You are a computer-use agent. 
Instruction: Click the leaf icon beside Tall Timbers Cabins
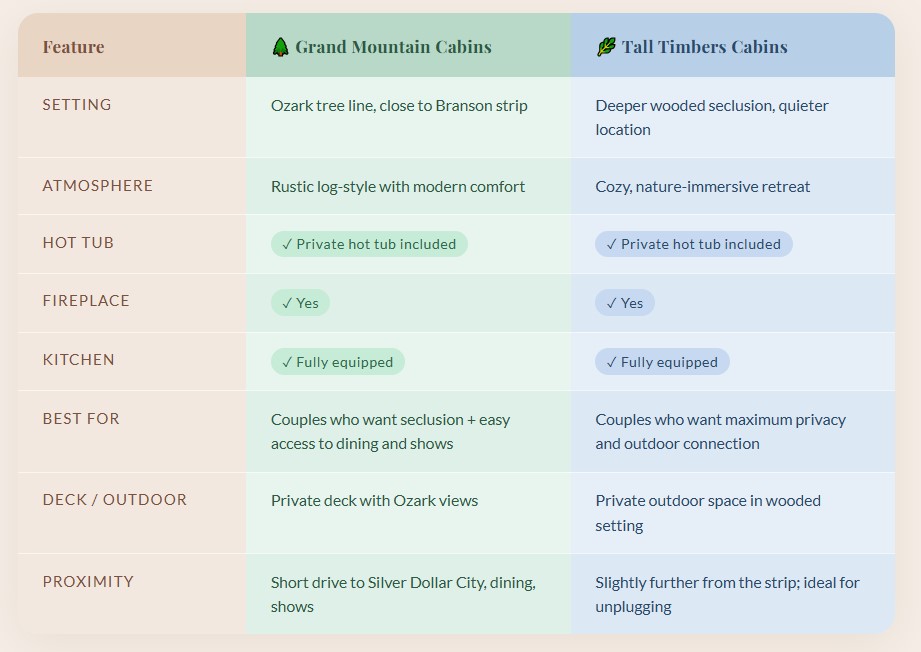[x=605, y=47]
